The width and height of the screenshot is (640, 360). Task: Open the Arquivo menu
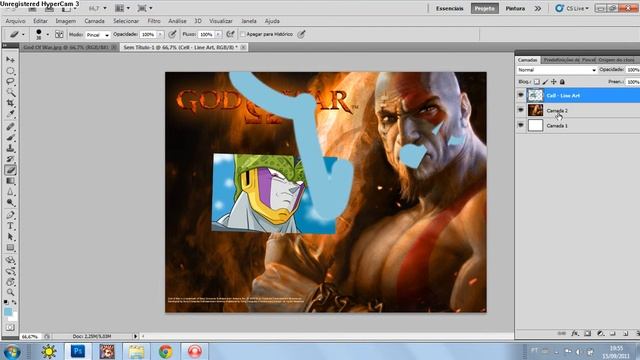coord(16,21)
